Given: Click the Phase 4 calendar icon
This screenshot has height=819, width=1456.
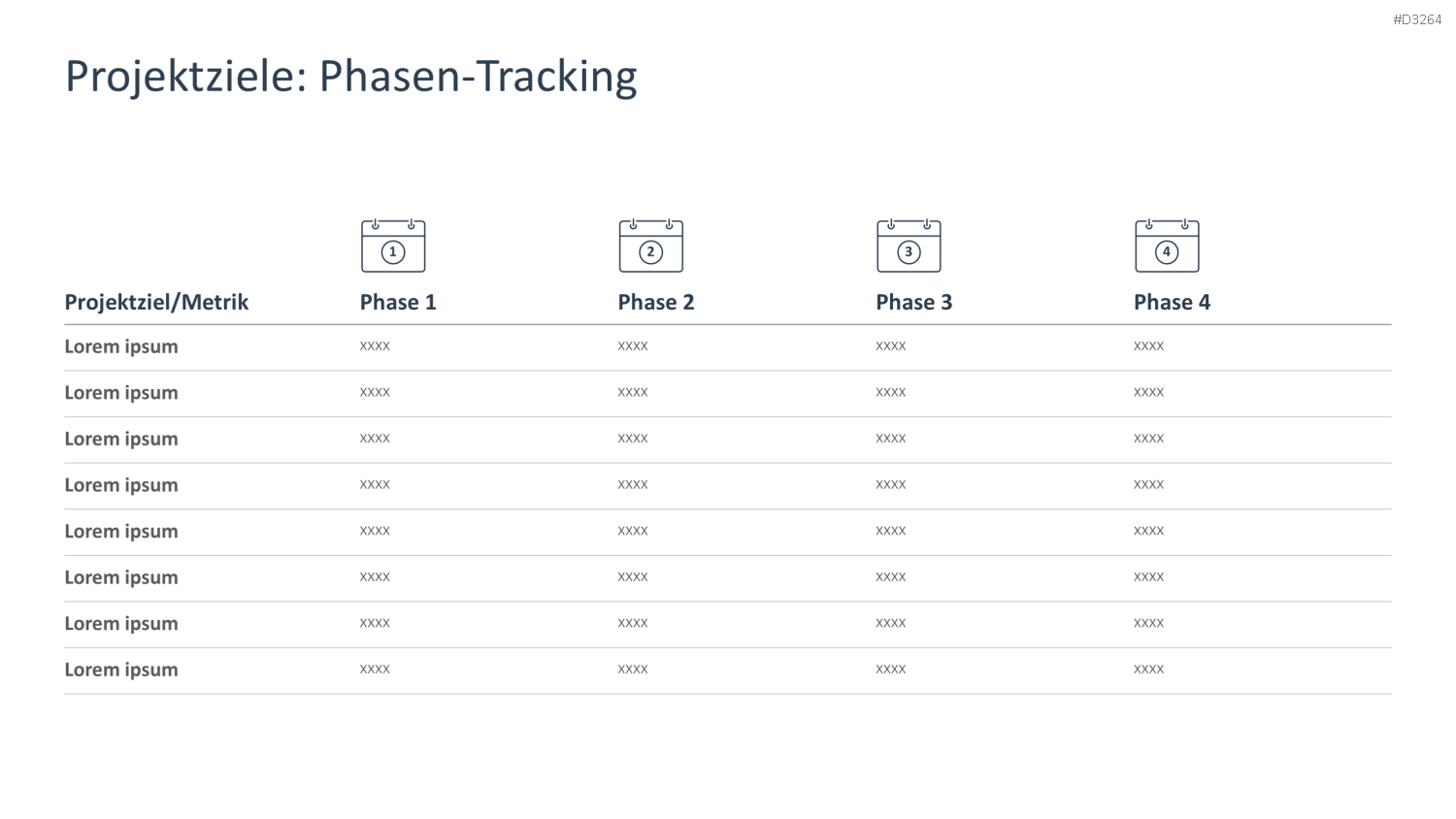Looking at the screenshot, I should (1167, 246).
